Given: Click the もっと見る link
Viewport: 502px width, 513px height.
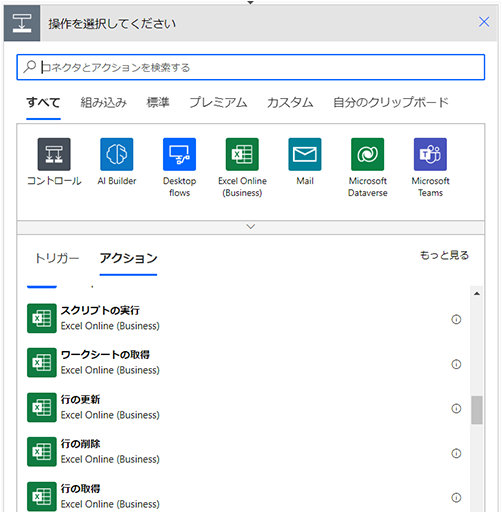Looking at the screenshot, I should 444,255.
